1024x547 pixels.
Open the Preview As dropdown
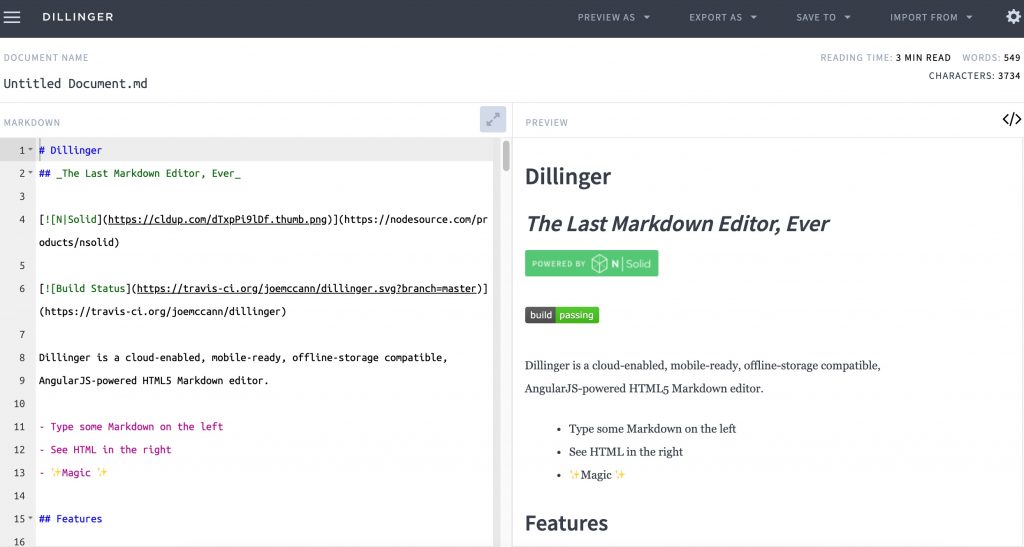click(x=613, y=18)
